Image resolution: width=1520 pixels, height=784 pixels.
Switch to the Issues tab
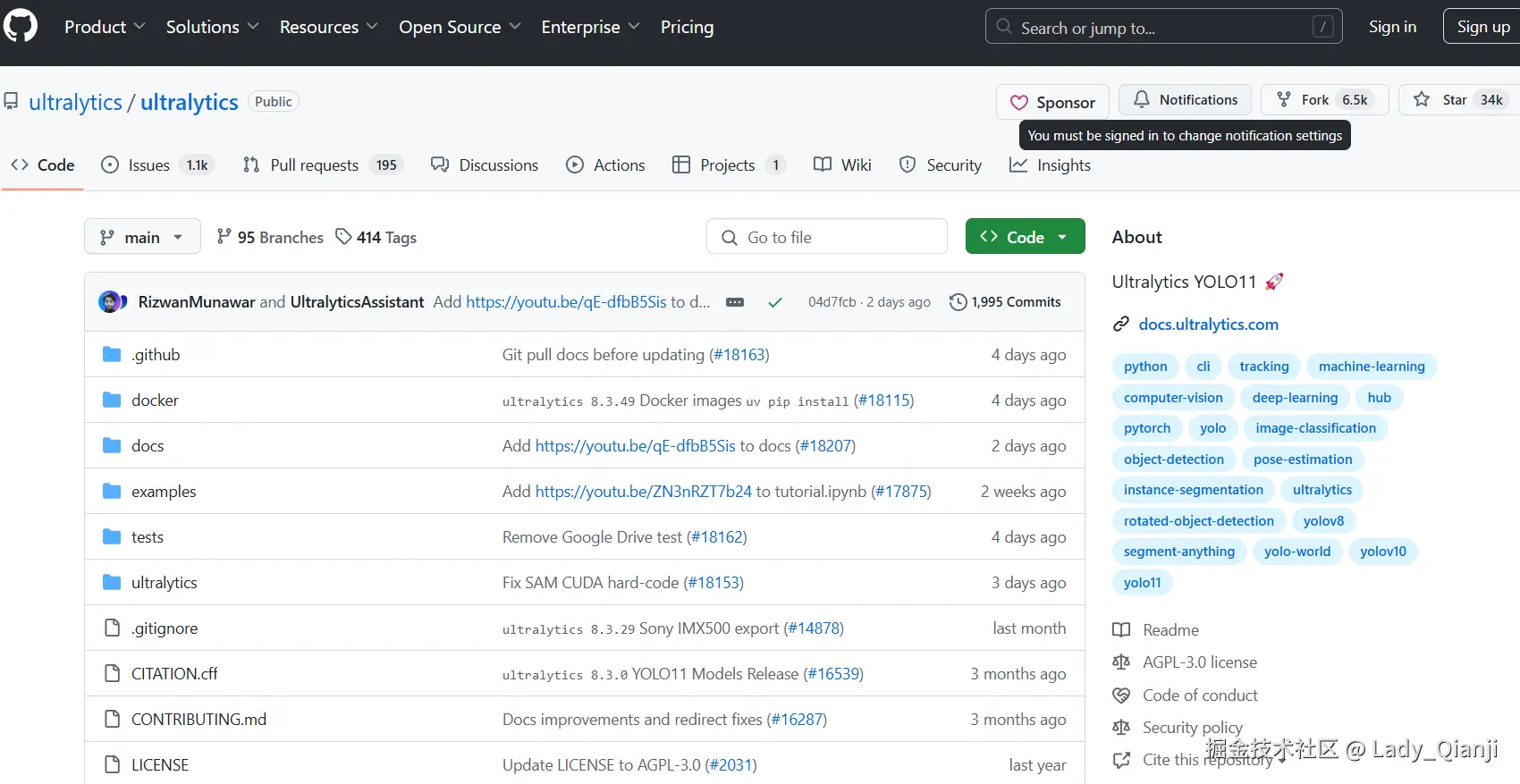(157, 165)
